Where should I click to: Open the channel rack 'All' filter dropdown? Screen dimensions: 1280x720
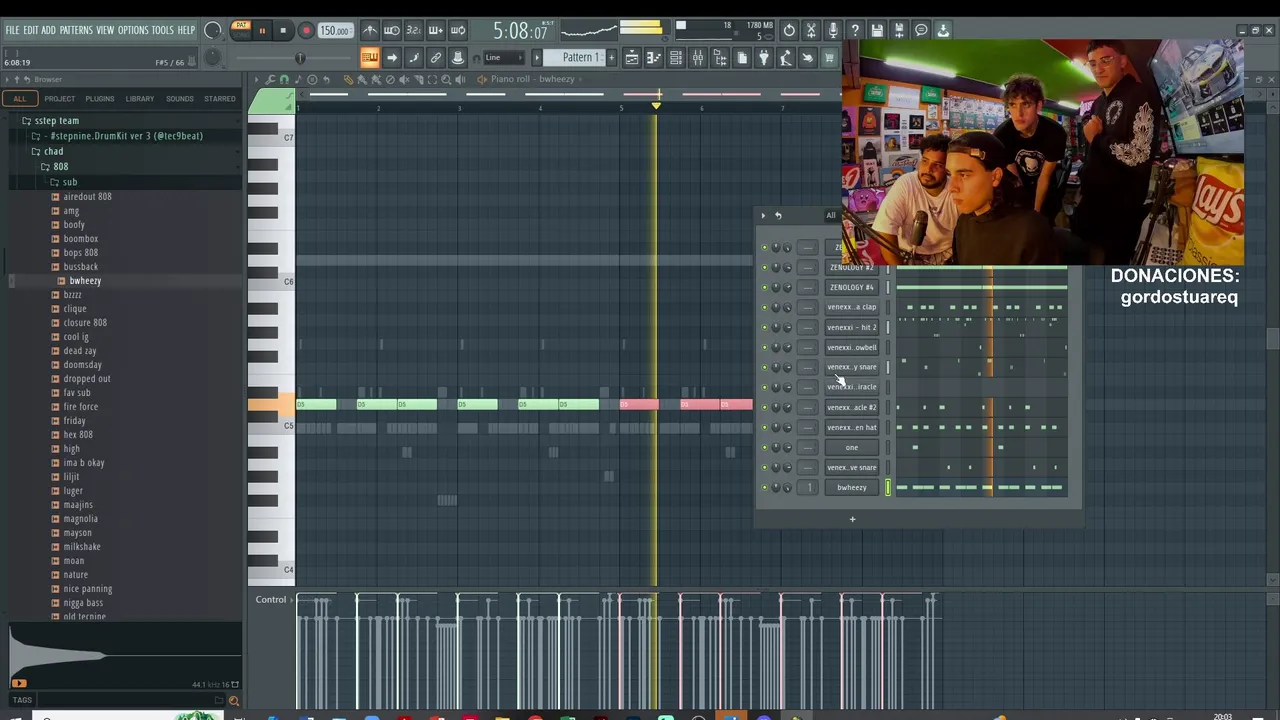pos(830,215)
